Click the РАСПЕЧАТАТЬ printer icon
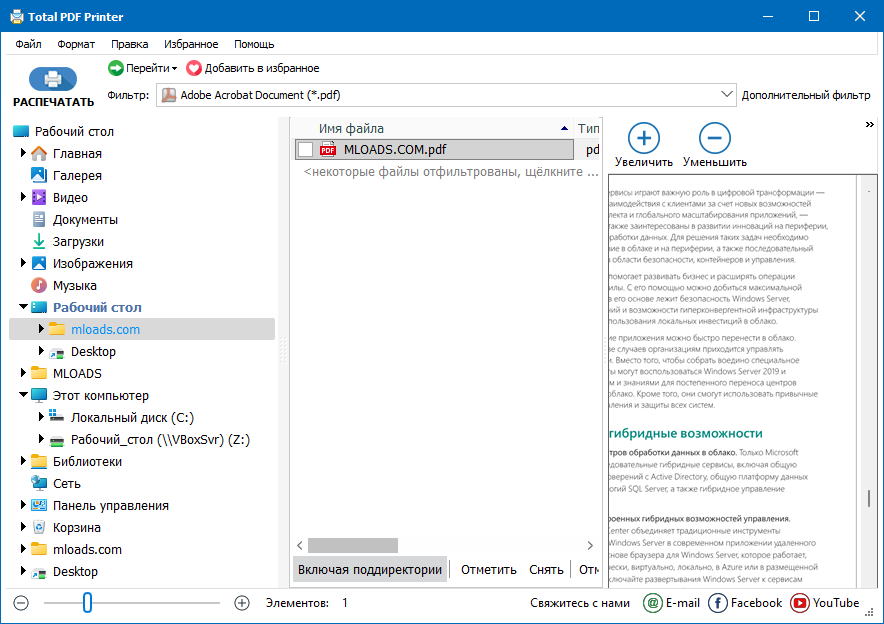 [50, 78]
